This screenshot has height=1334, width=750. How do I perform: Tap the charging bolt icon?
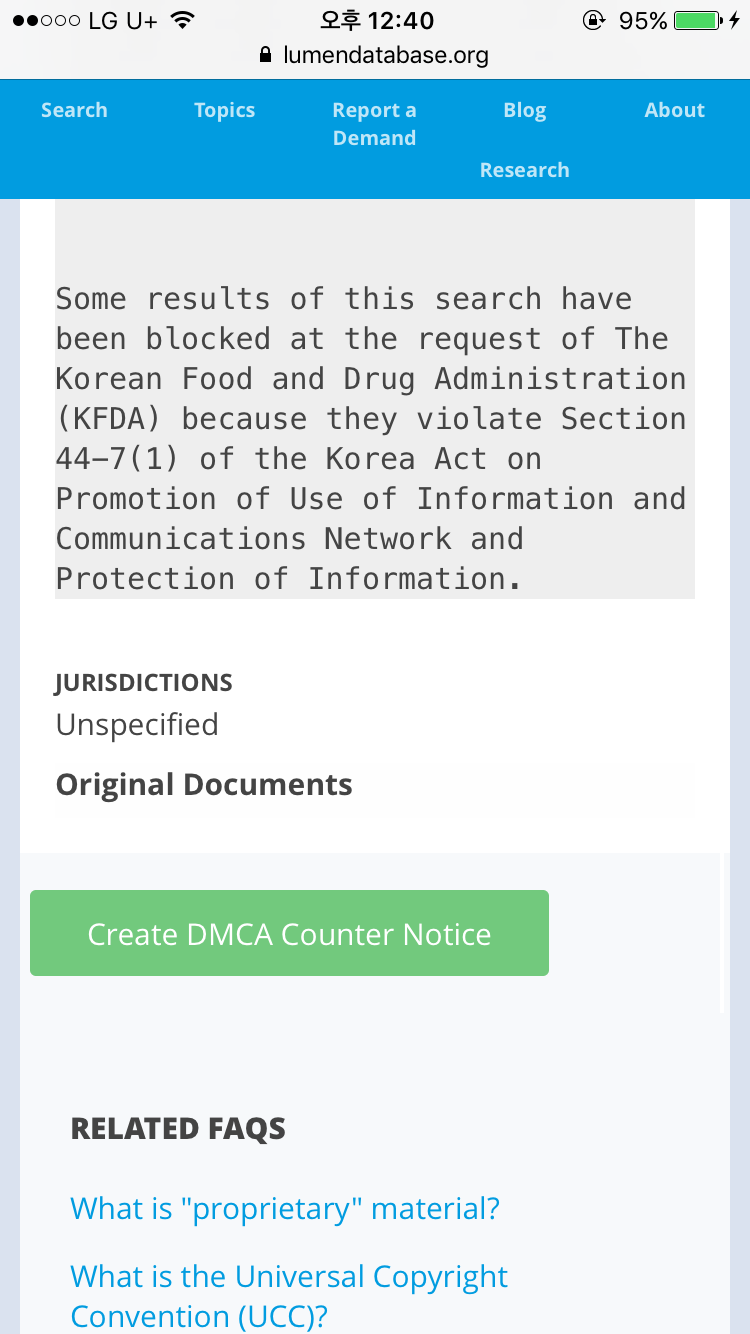[x=735, y=20]
